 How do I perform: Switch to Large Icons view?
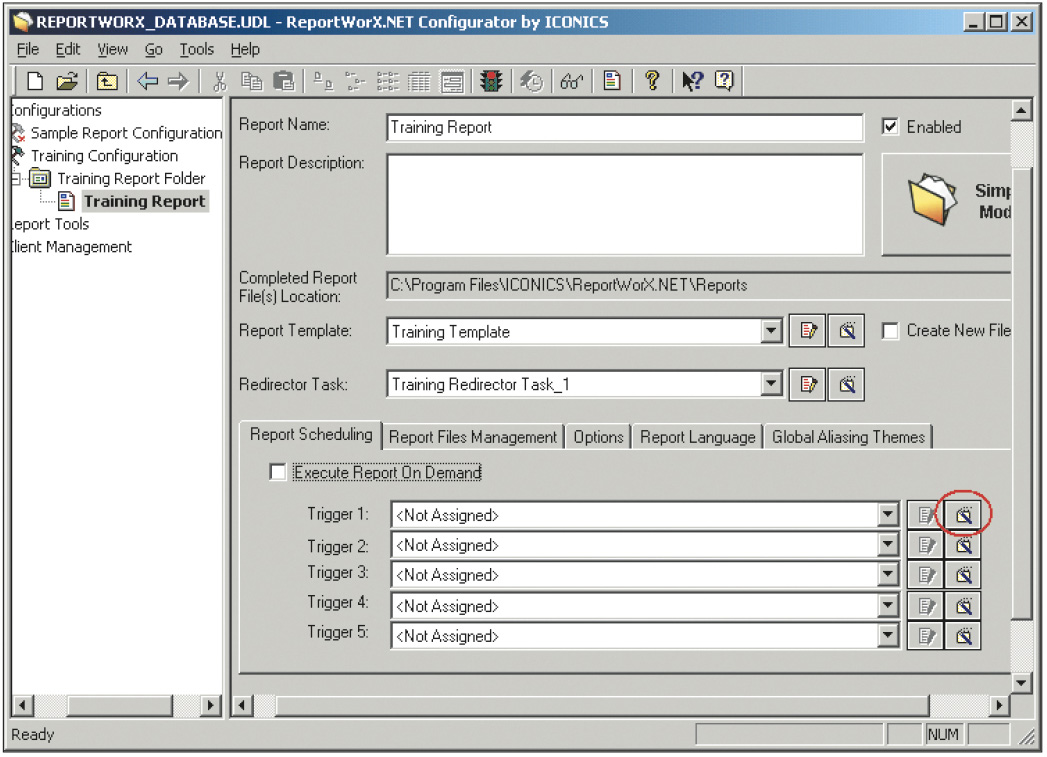(323, 81)
